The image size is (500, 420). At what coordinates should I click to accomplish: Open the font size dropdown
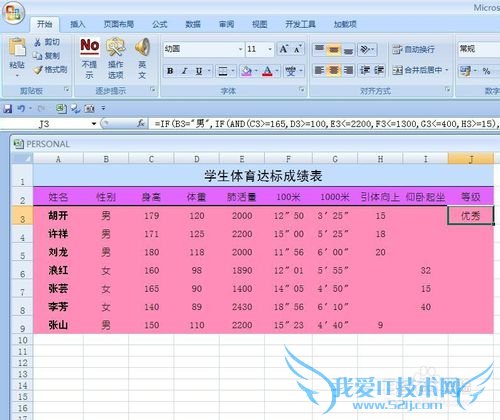tap(270, 49)
